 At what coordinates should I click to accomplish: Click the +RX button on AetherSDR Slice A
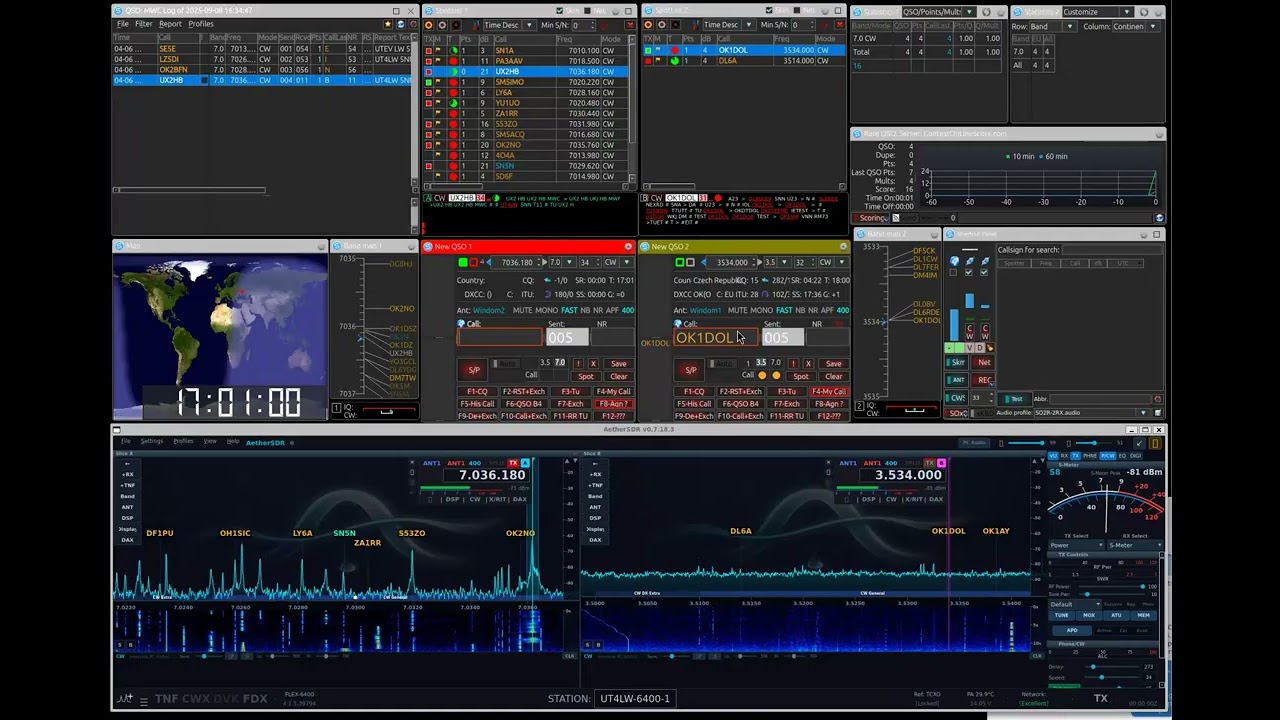pos(127,474)
